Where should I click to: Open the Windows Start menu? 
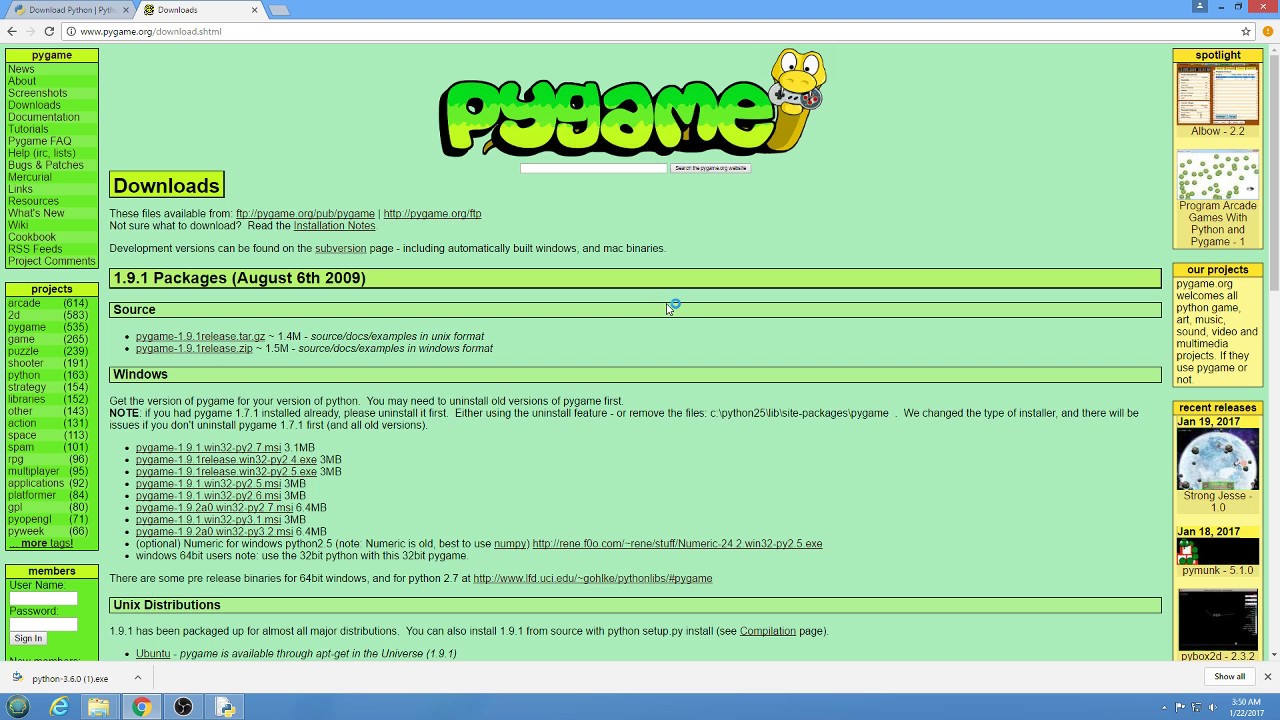18,707
